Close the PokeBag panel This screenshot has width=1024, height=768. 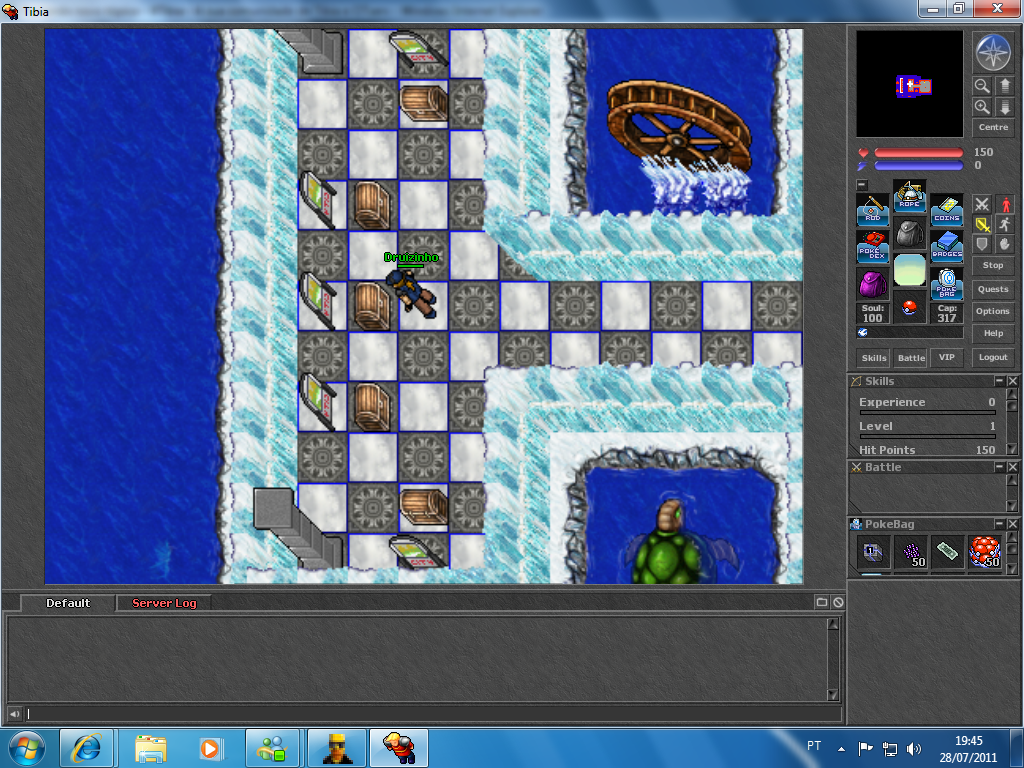[x=1012, y=524]
